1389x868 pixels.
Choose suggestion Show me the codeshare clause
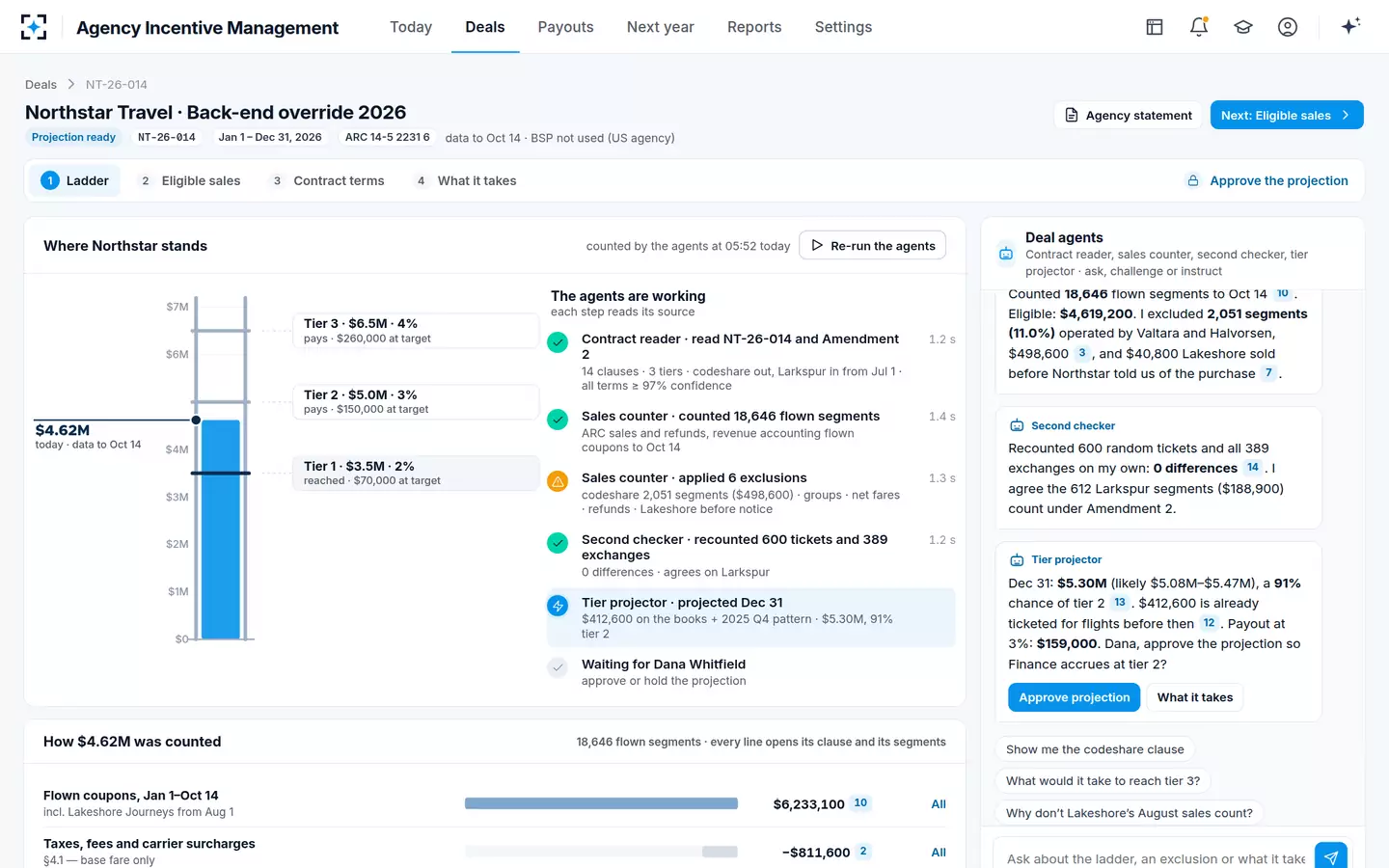(1095, 749)
